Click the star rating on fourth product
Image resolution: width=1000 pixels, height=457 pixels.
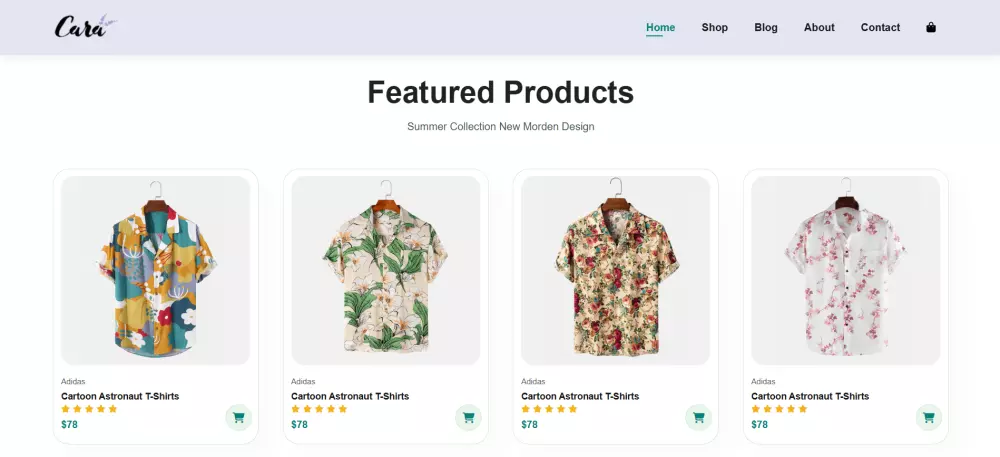tap(779, 409)
